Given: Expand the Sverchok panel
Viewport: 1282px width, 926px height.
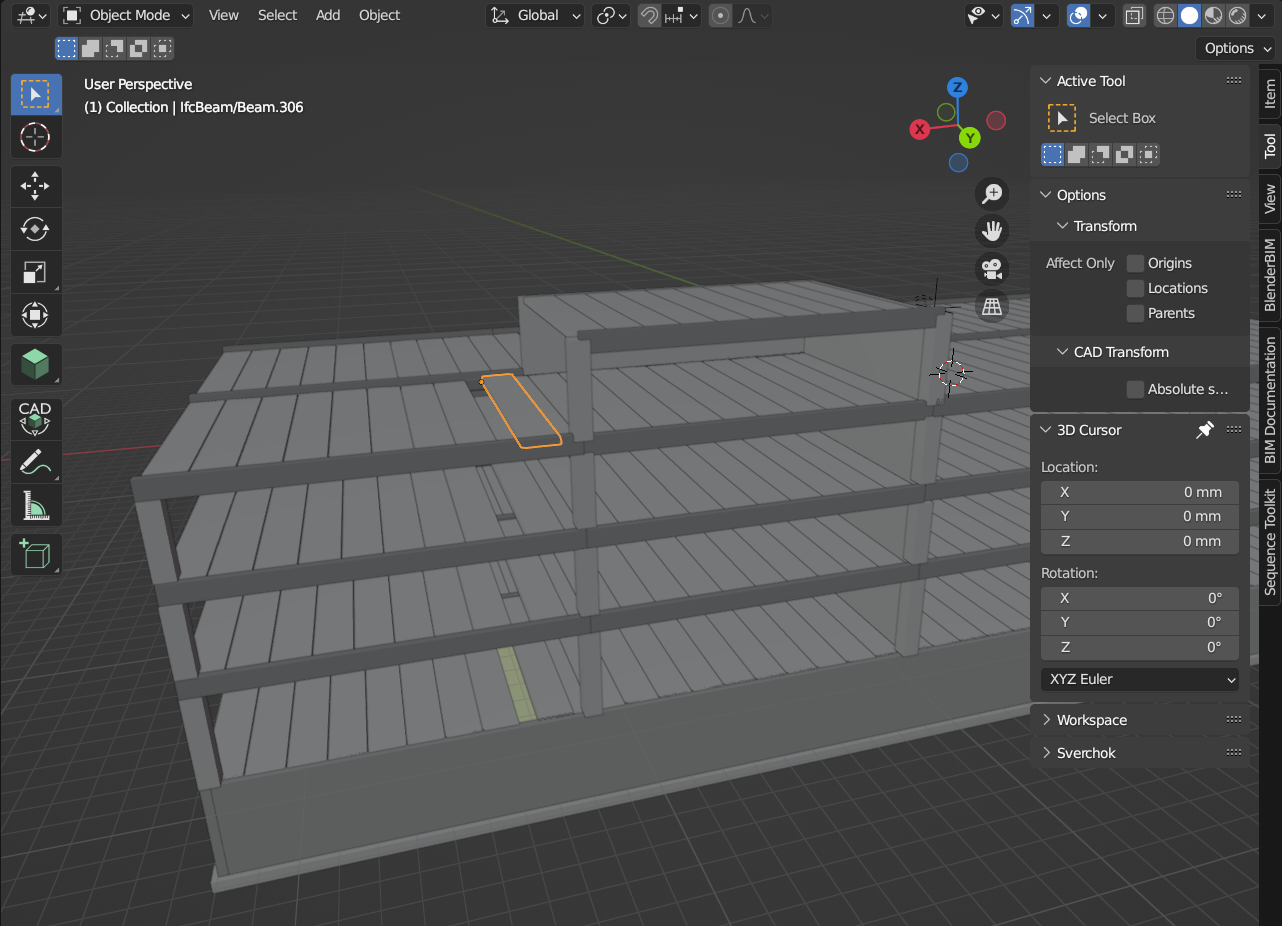Looking at the screenshot, I should coord(1087,752).
